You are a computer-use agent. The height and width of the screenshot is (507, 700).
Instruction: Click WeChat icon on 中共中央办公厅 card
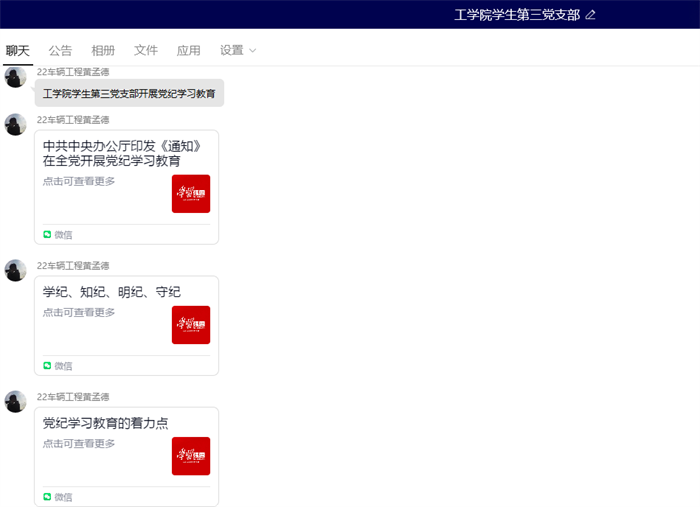pos(47,235)
